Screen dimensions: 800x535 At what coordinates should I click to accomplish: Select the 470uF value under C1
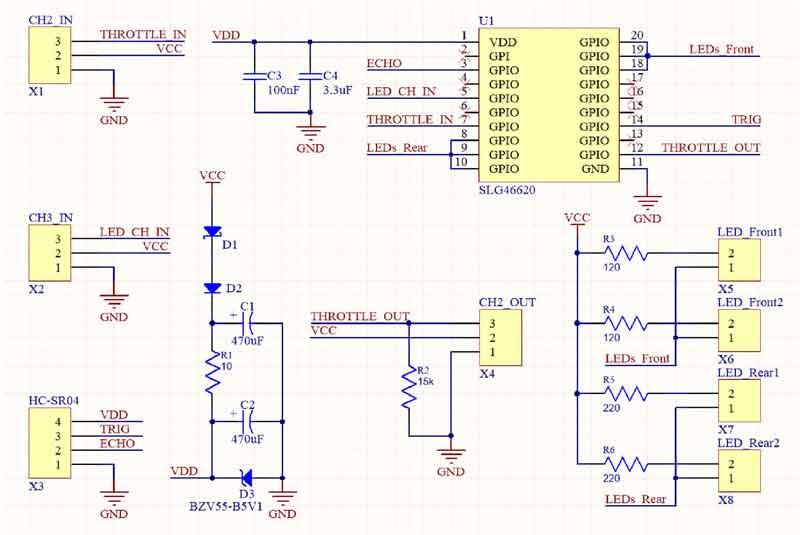pos(247,340)
